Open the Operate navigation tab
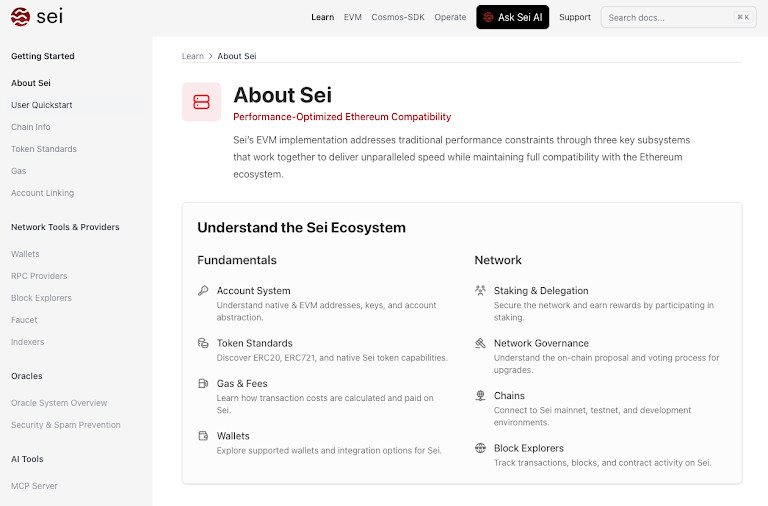The width and height of the screenshot is (768, 506). pos(450,17)
